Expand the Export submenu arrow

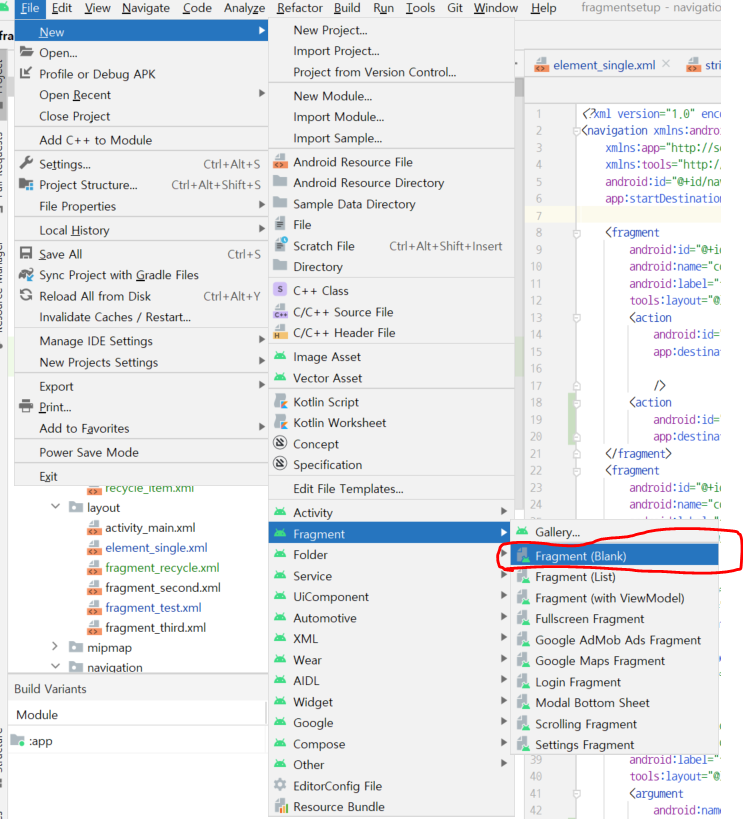(262, 385)
